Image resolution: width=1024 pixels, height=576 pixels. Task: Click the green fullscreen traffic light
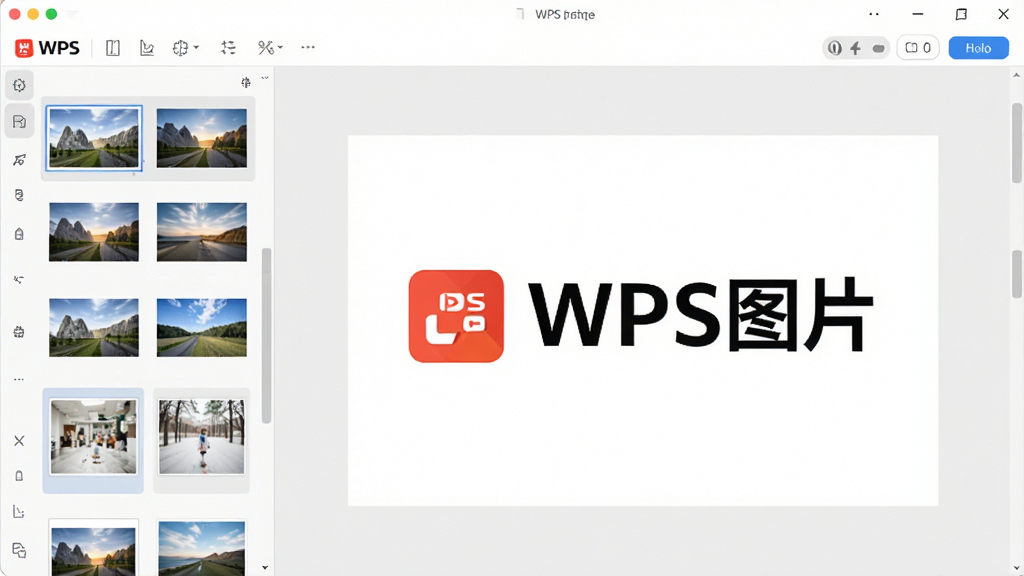[x=51, y=14]
